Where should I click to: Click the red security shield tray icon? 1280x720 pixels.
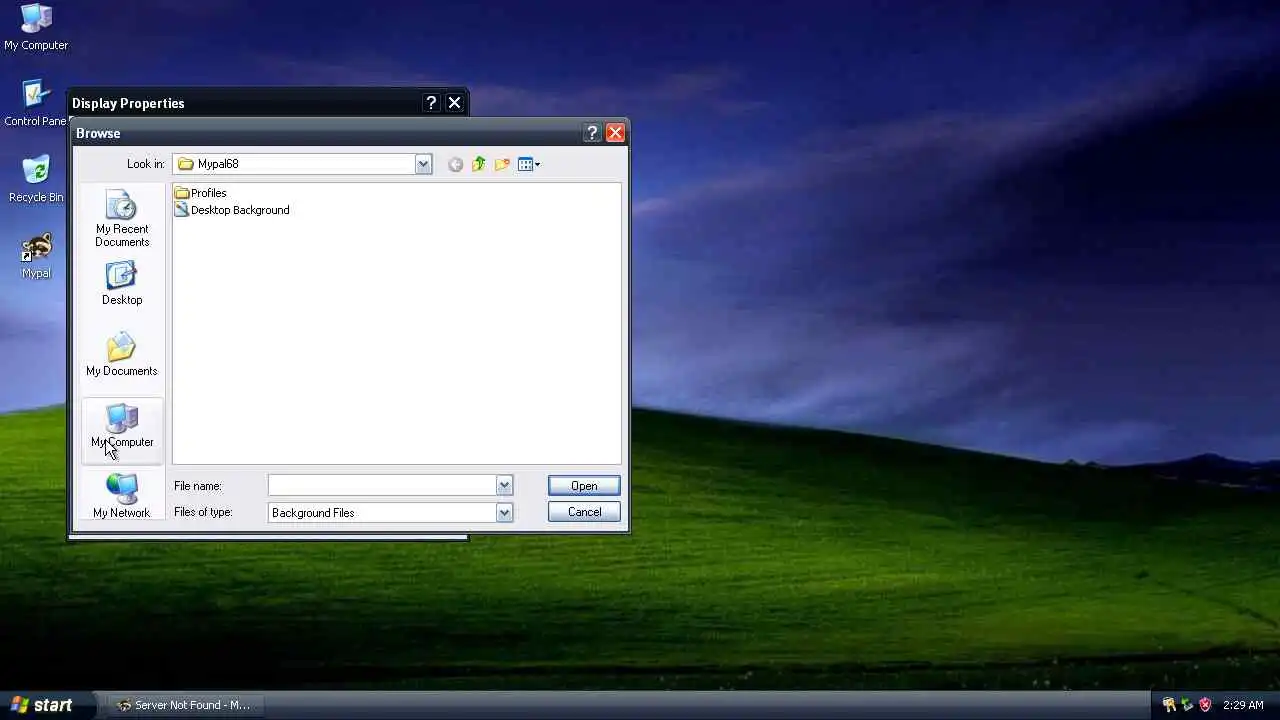pos(1205,705)
